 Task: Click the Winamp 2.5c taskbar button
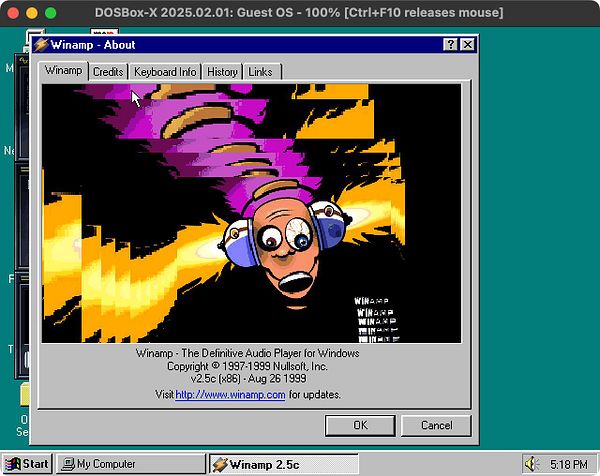(x=284, y=464)
